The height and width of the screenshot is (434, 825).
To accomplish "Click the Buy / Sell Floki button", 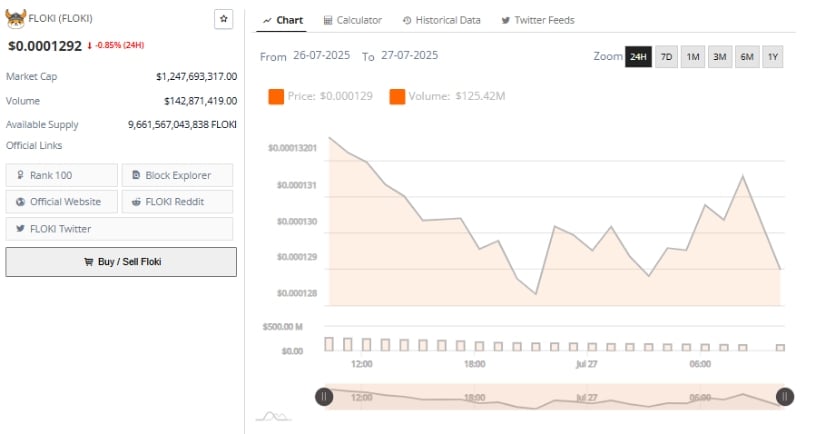I will pyautogui.click(x=121, y=261).
